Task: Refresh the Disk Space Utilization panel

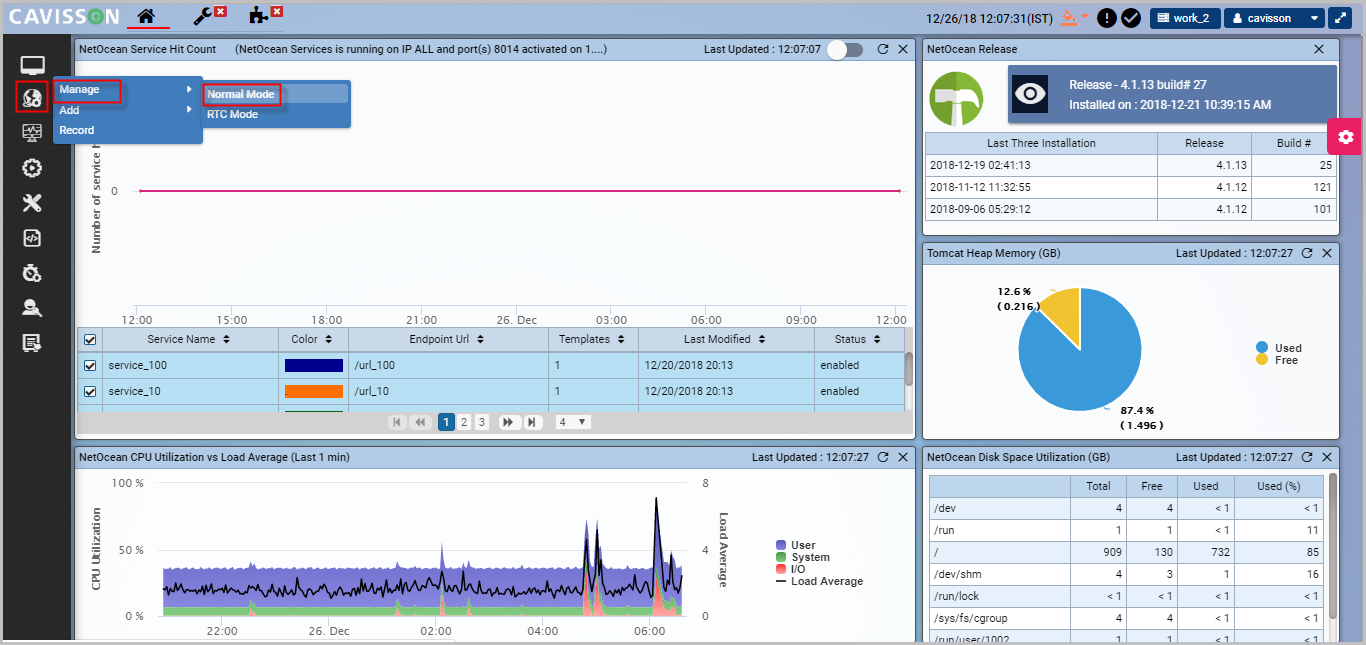Action: pyautogui.click(x=1307, y=457)
